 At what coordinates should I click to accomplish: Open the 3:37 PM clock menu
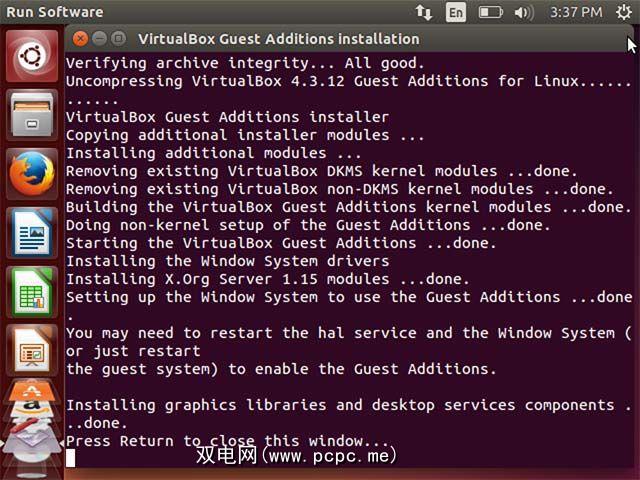pyautogui.click(x=576, y=12)
